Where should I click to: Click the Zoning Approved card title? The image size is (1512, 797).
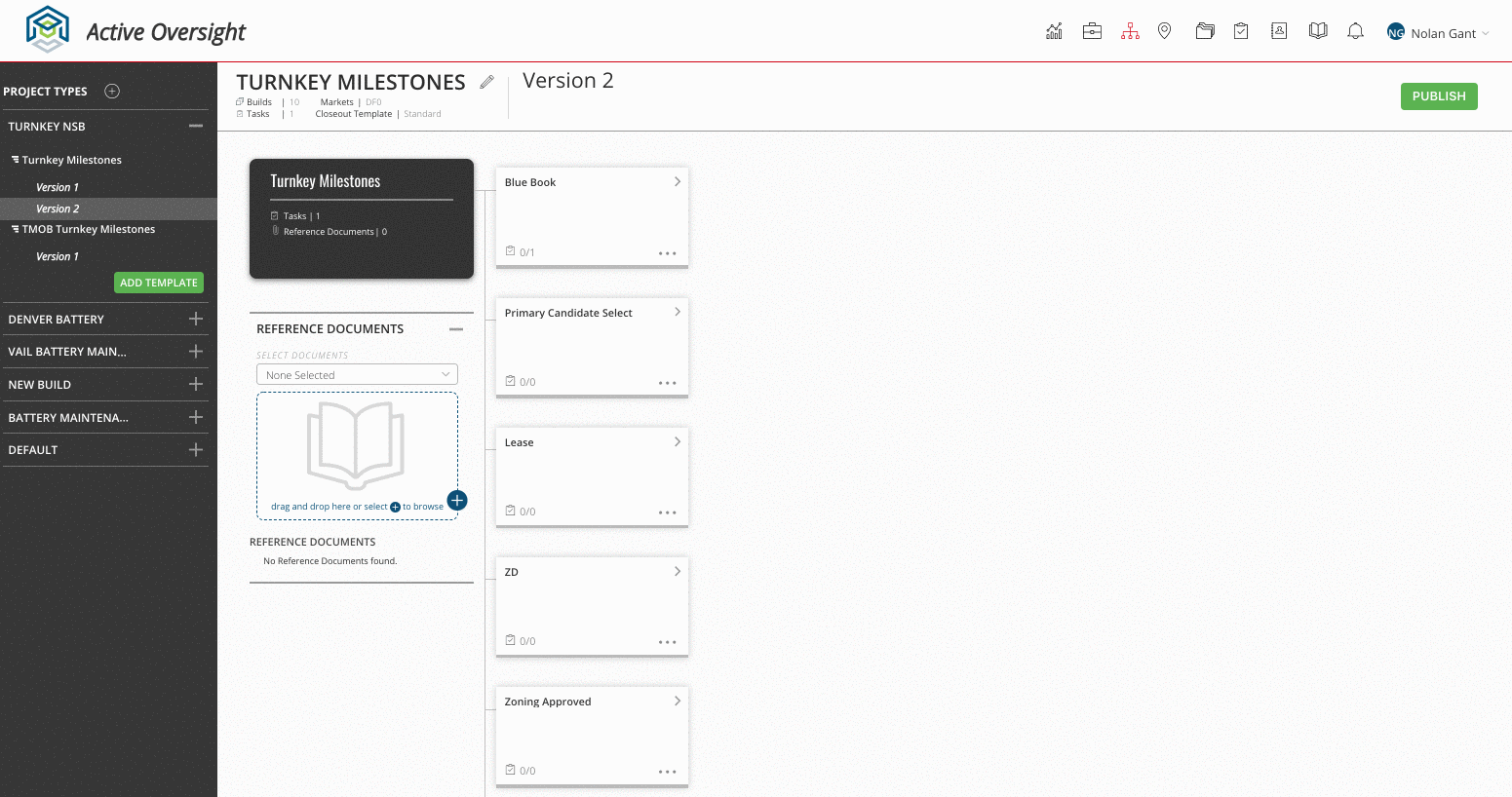(548, 702)
